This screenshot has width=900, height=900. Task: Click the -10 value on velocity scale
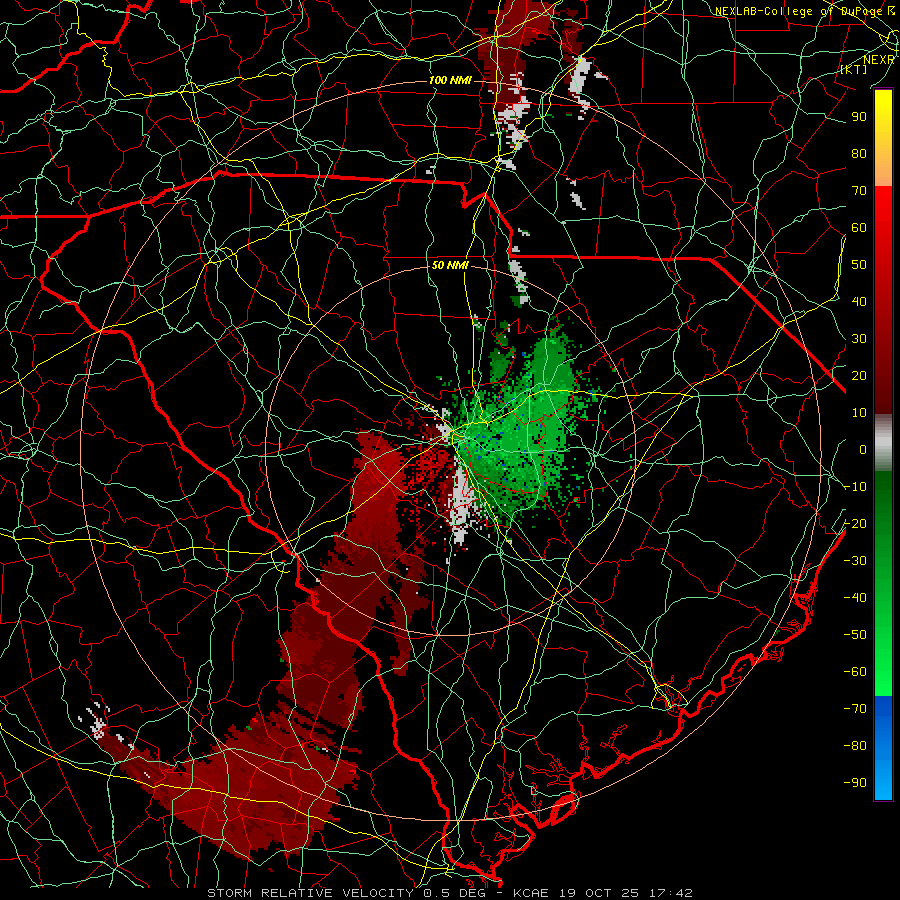[855, 487]
